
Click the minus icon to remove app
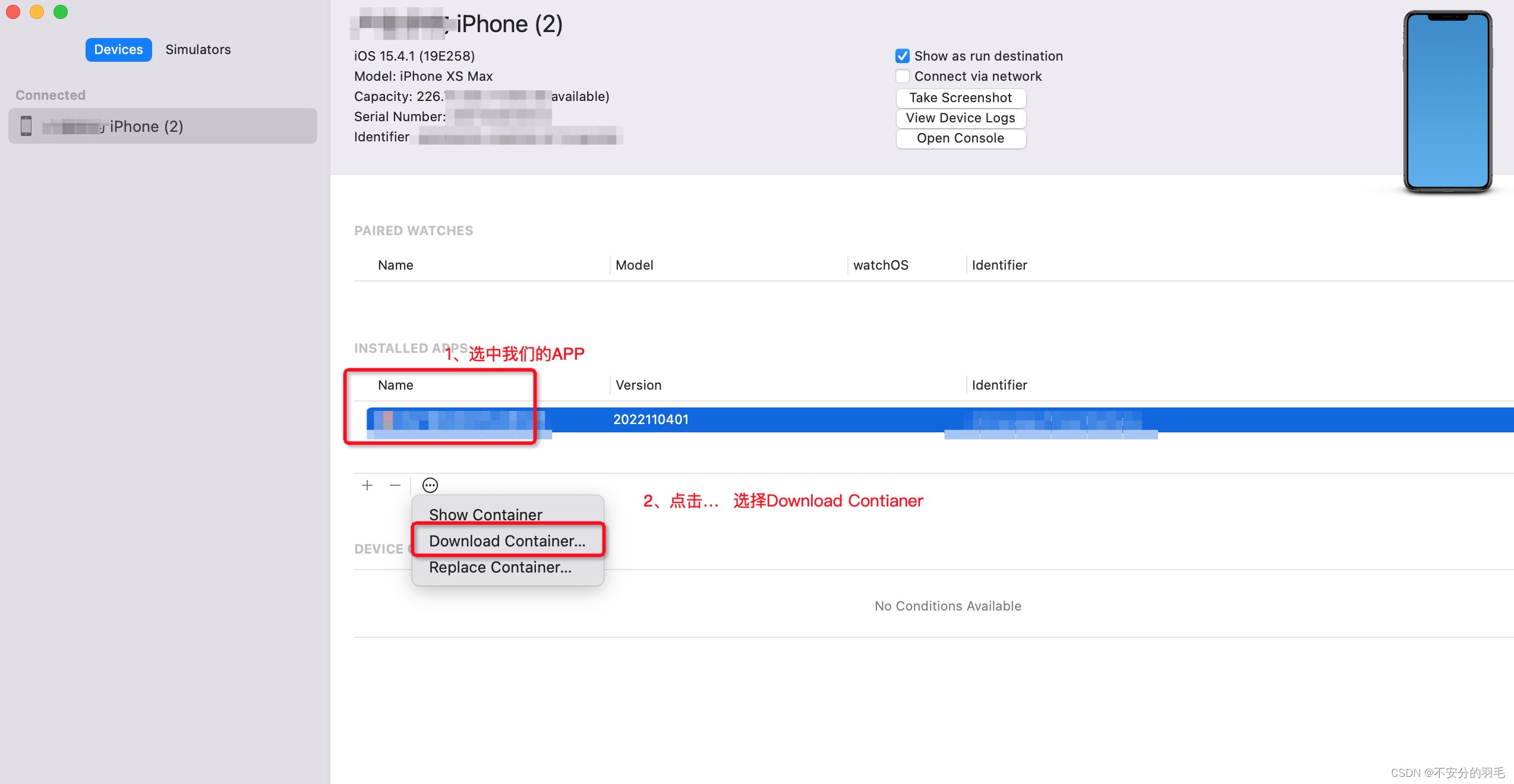395,485
